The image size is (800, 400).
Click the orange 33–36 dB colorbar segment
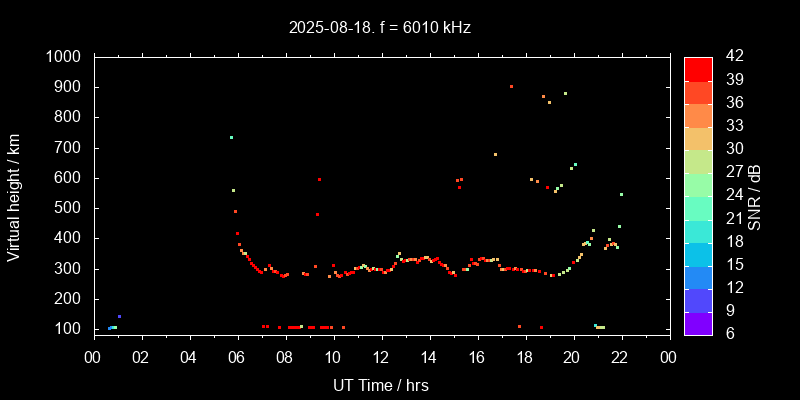(x=697, y=115)
